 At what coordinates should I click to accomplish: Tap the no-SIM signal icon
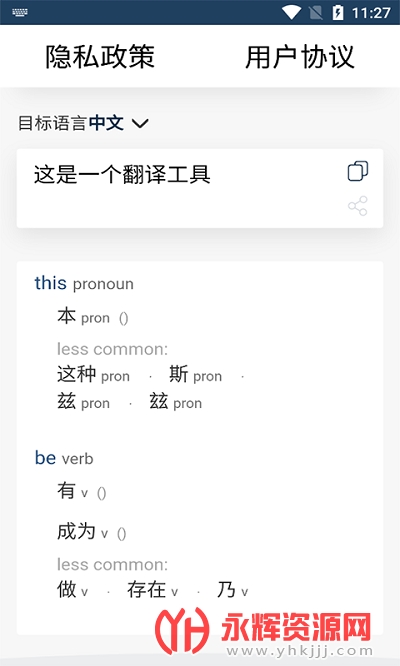point(315,13)
